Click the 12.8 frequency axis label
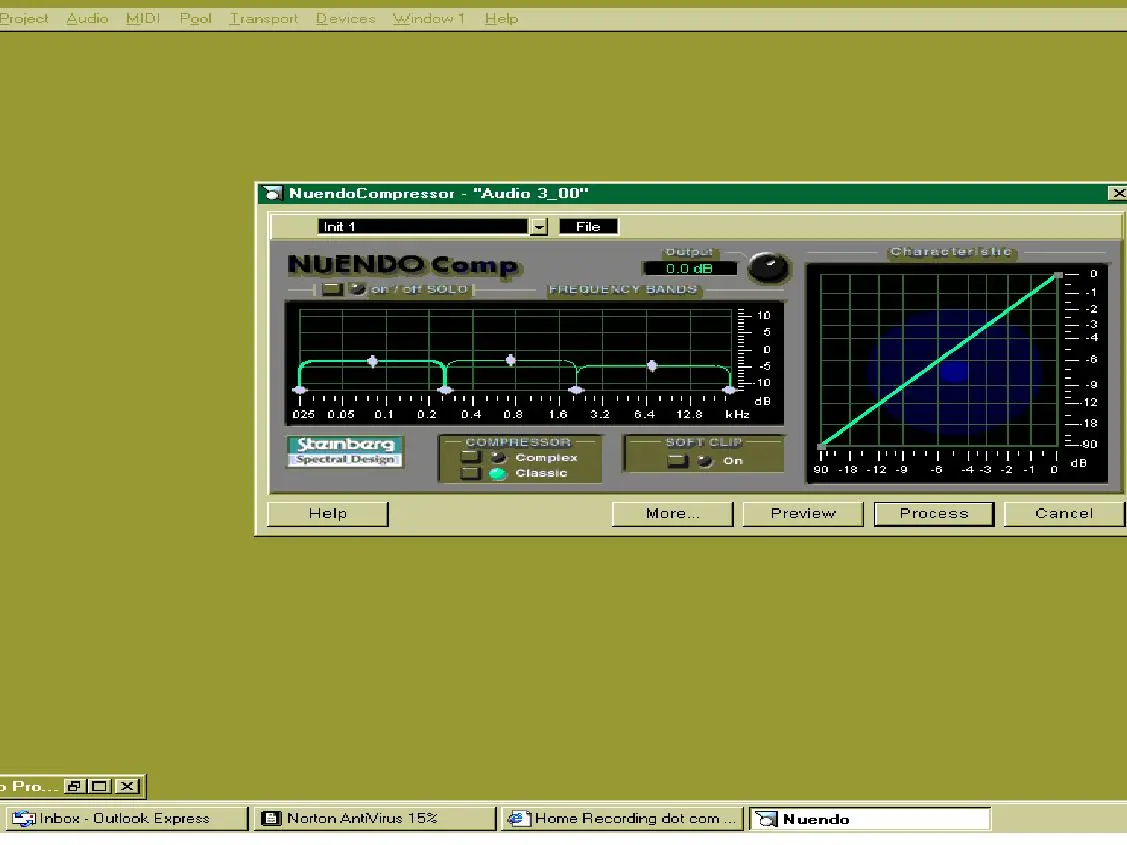The height and width of the screenshot is (845, 1127). tap(689, 415)
